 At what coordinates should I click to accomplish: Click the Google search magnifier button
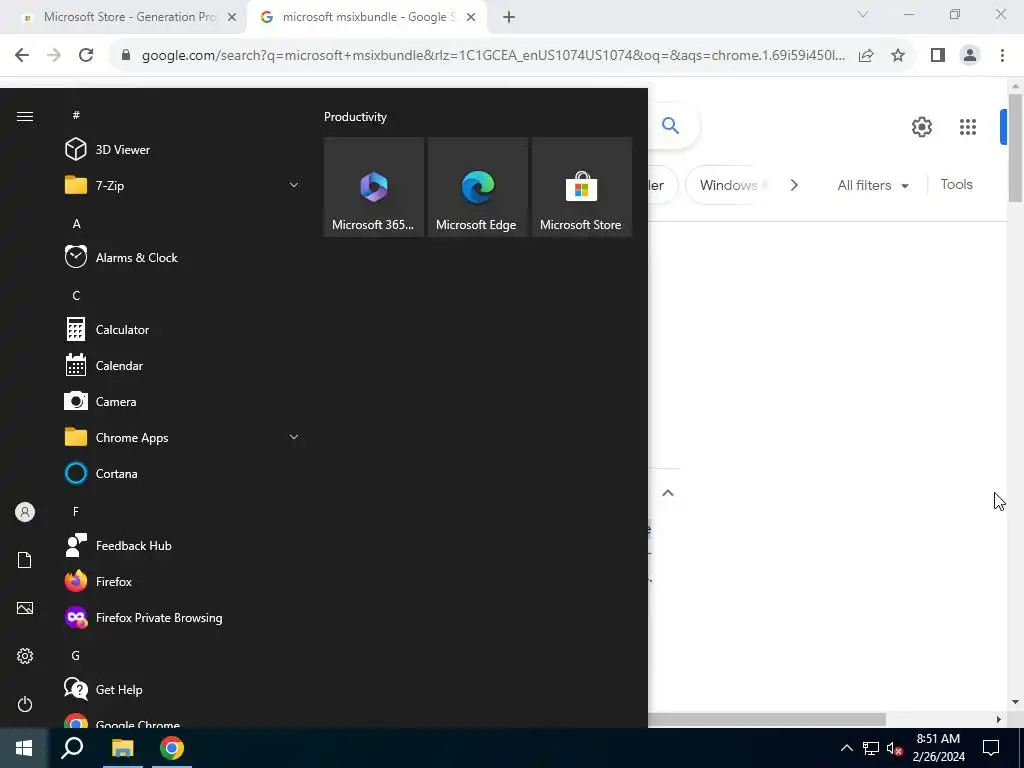[670, 125]
